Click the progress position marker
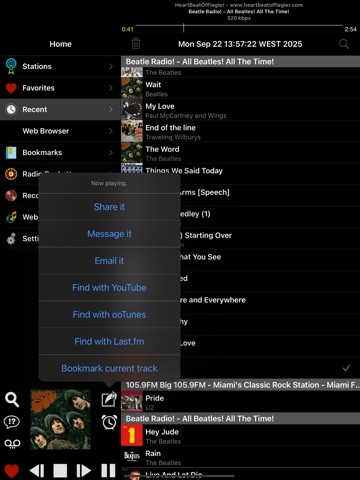 pyautogui.click(x=183, y=27)
